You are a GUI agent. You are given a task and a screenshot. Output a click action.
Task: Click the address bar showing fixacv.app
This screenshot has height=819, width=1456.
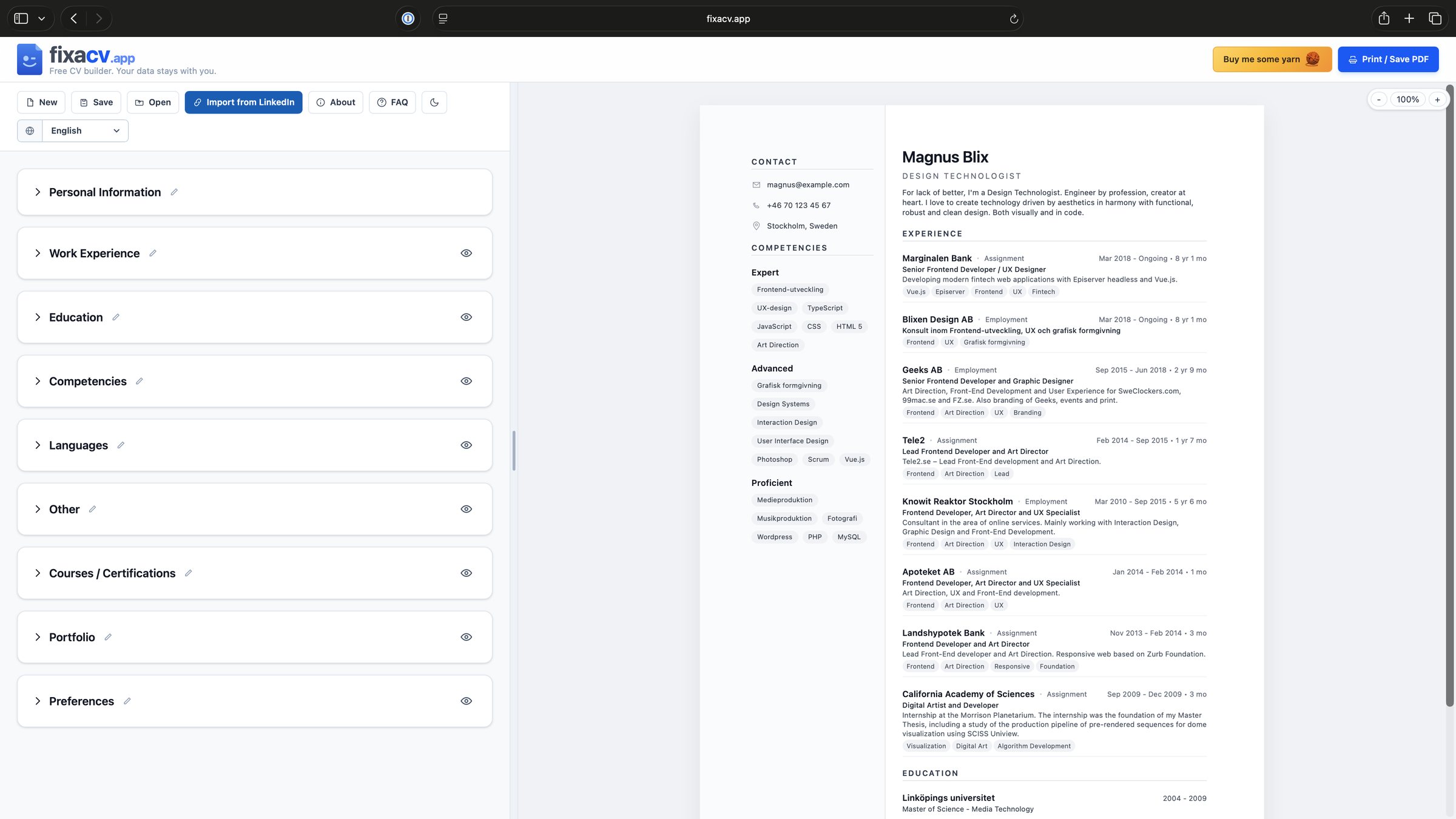coord(727,18)
